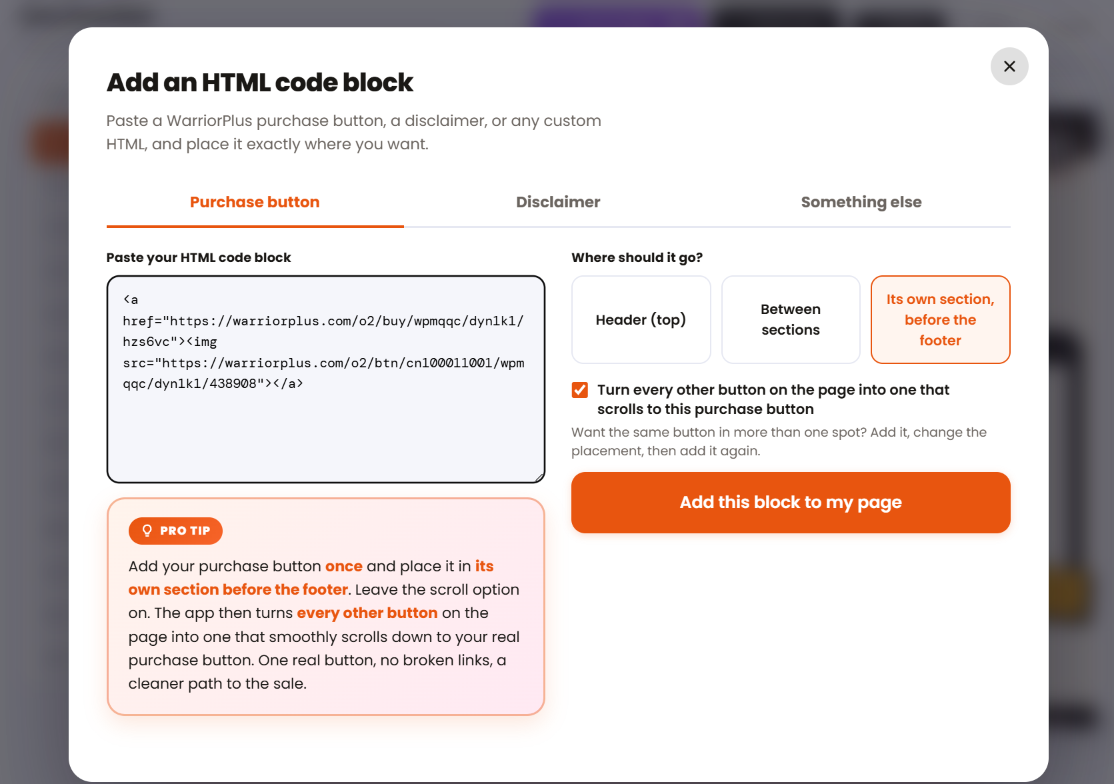Click the 'Paste a WarriorPlus purchase button' description
The width and height of the screenshot is (1114, 784).
pyautogui.click(x=354, y=132)
